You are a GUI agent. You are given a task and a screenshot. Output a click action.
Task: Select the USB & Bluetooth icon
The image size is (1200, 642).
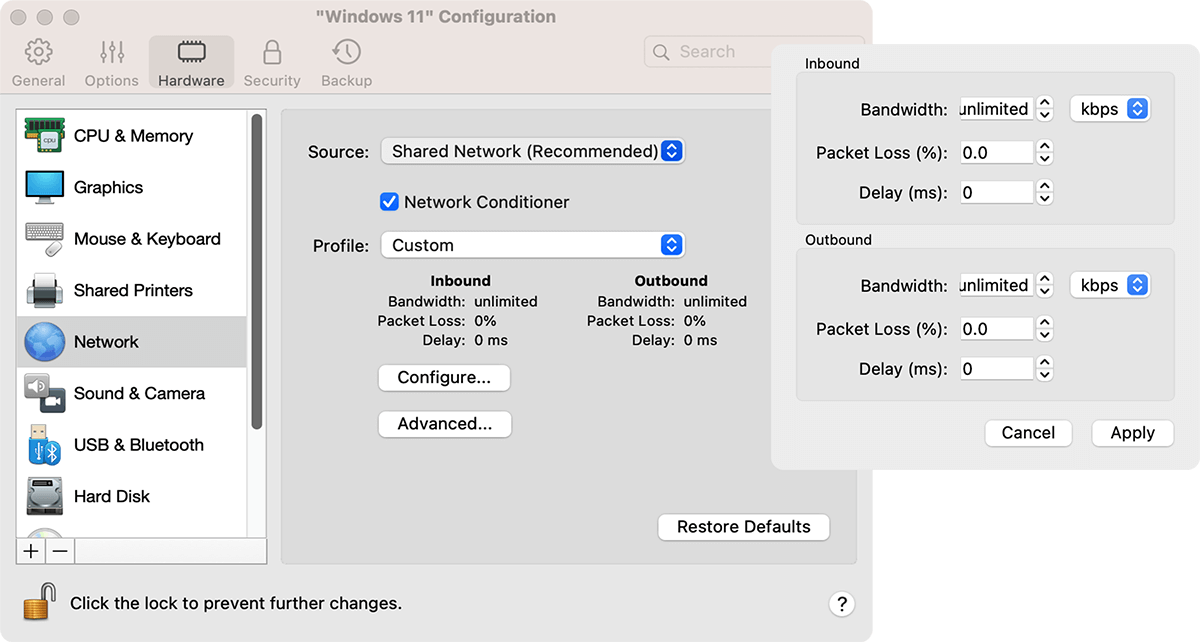45,445
